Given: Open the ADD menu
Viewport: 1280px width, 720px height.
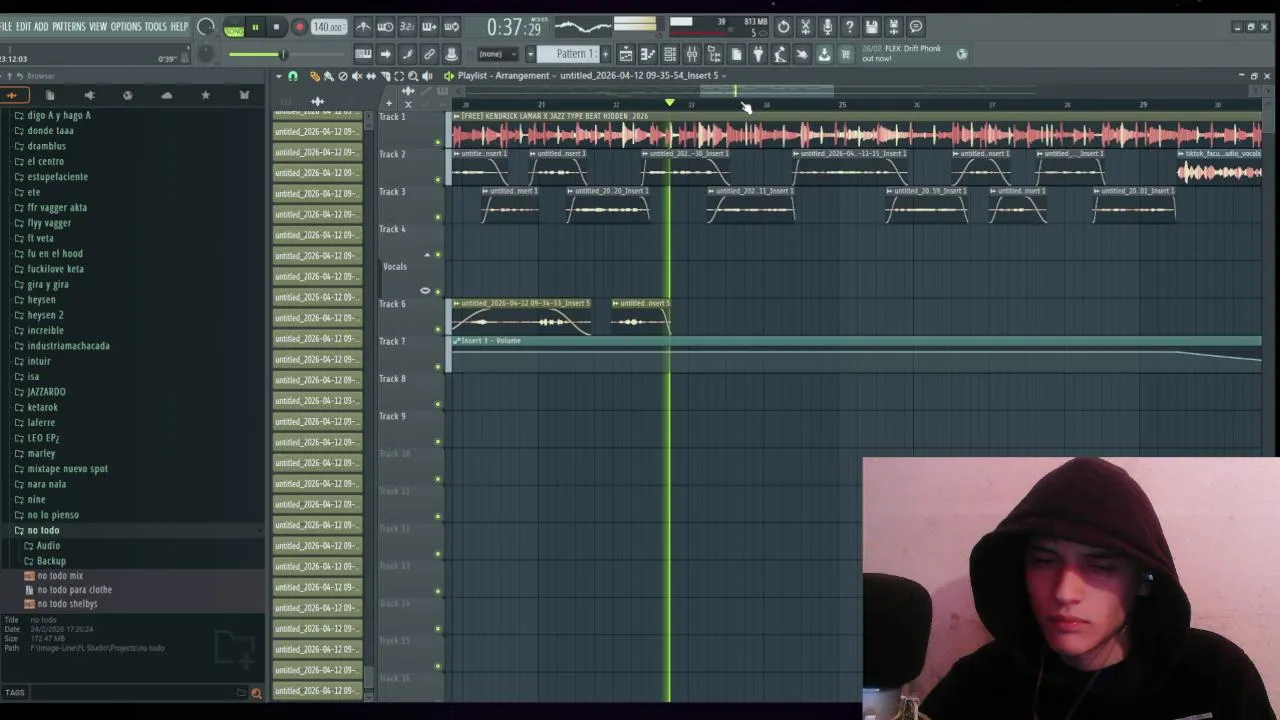Looking at the screenshot, I should pos(41,27).
